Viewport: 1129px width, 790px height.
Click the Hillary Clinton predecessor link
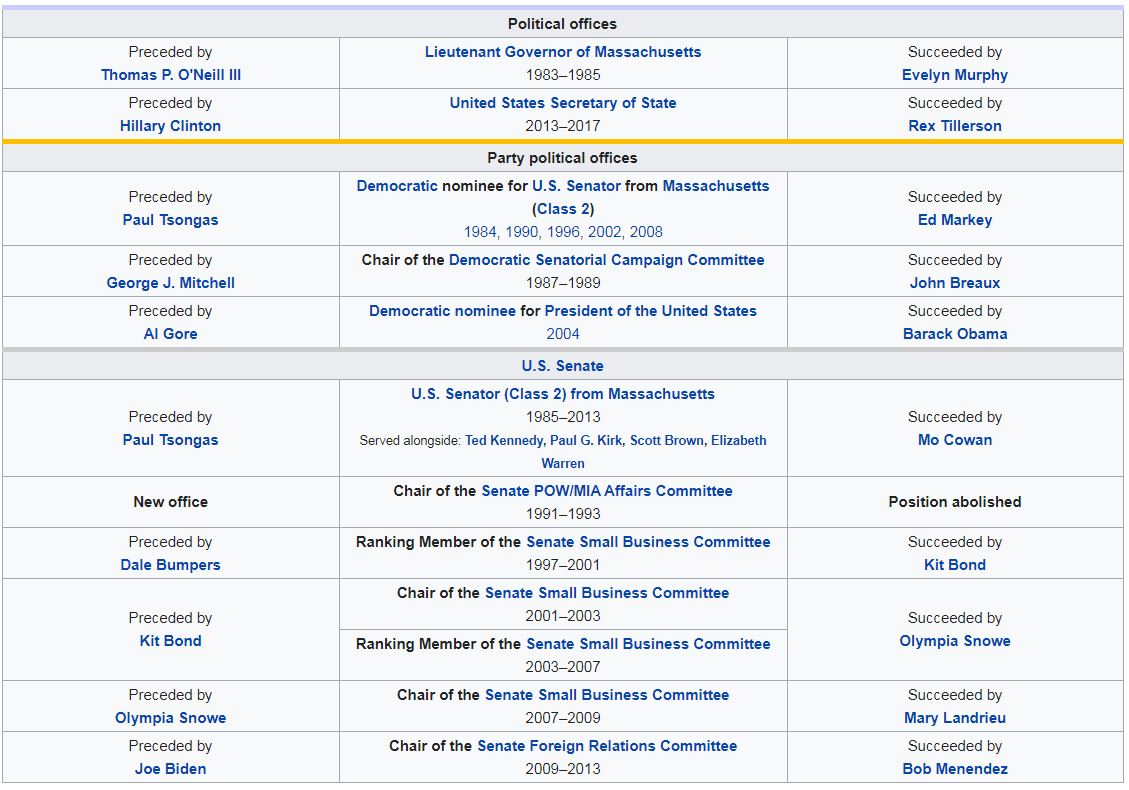point(171,126)
